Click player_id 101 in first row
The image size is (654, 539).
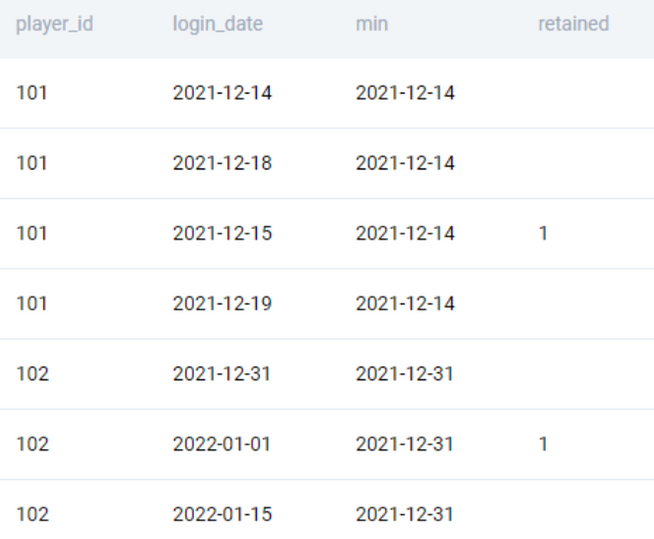[32, 93]
